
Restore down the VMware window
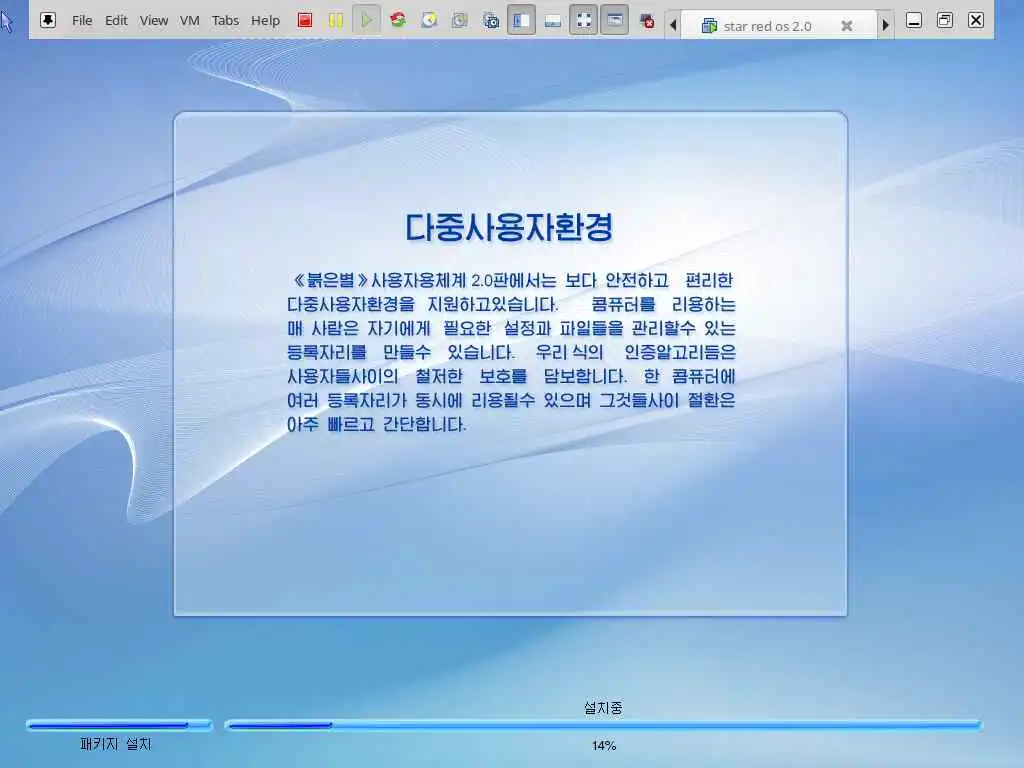click(944, 20)
